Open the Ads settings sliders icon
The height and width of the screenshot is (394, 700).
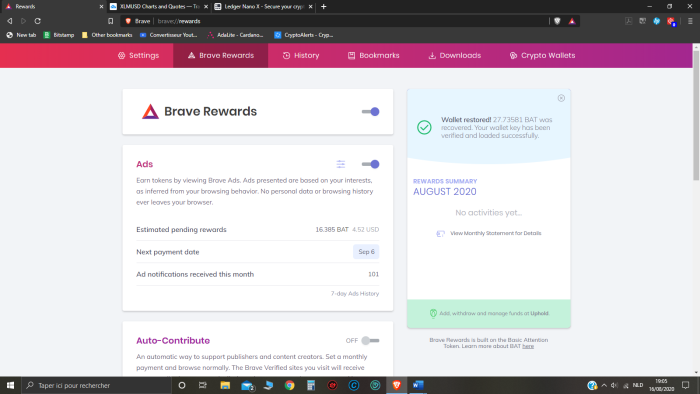341,164
